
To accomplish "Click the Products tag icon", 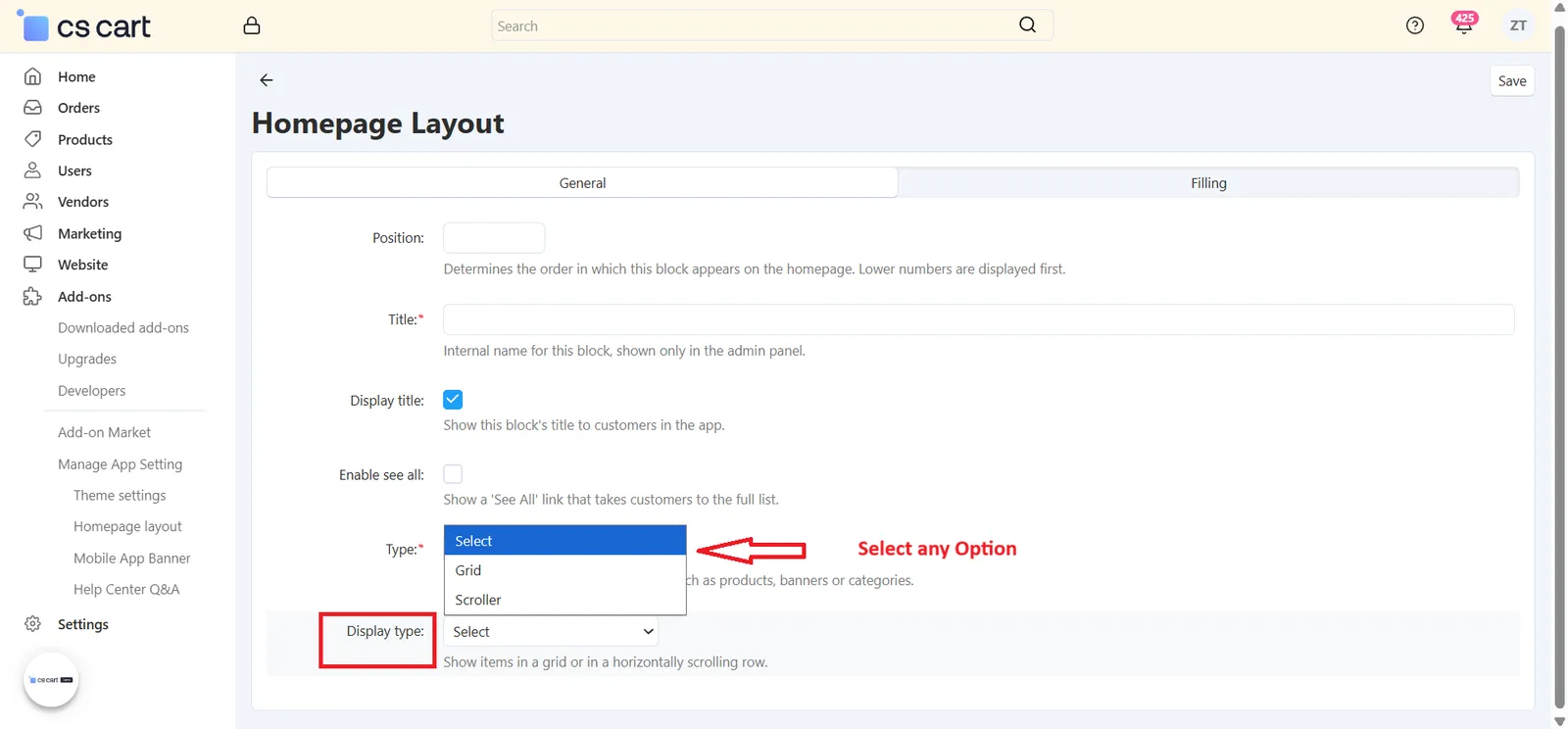I will click(x=32, y=139).
